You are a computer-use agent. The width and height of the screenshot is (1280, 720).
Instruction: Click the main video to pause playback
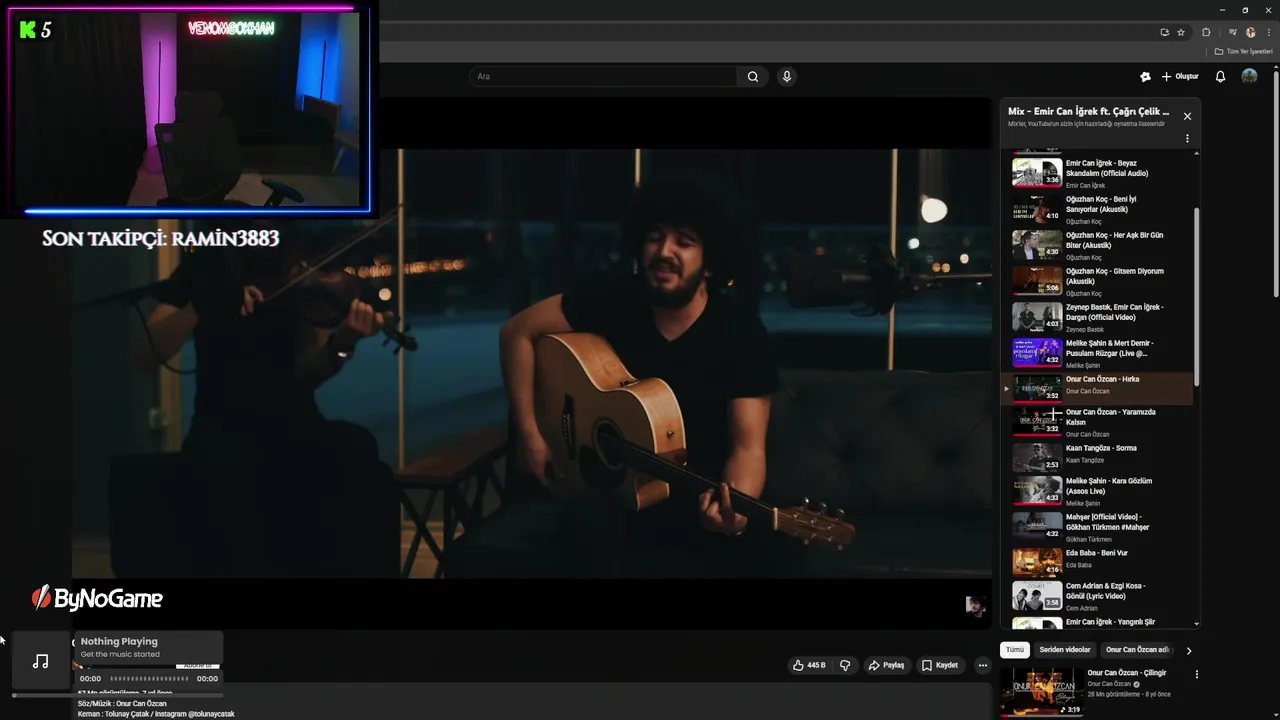pyautogui.click(x=531, y=364)
